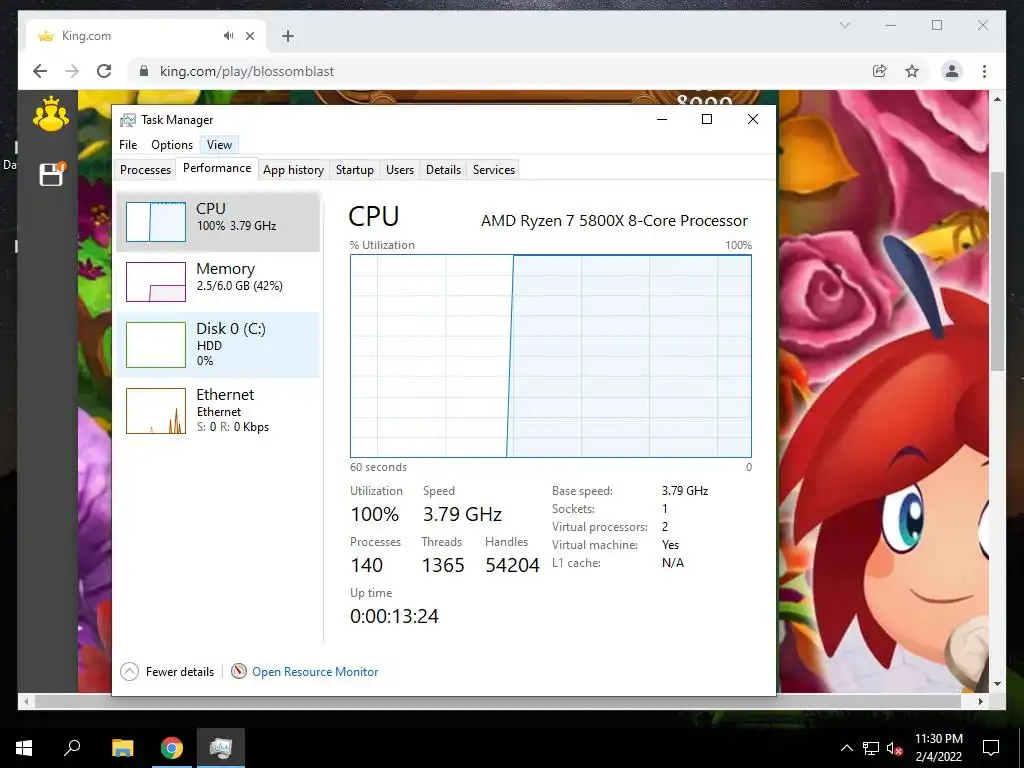Click the Ethernet mini graph thumbnail
Screen dimensions: 1024x768
(x=156, y=411)
